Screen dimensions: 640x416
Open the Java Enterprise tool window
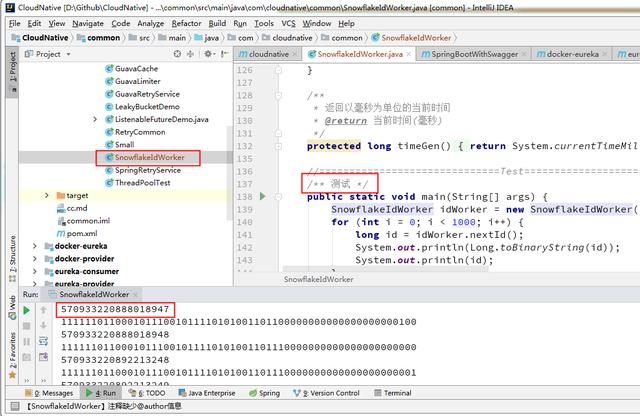[207, 393]
